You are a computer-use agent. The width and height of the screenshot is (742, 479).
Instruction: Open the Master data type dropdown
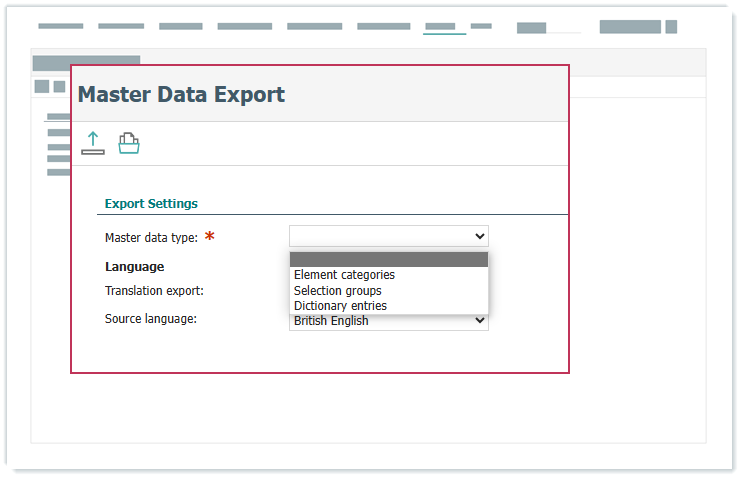click(388, 236)
